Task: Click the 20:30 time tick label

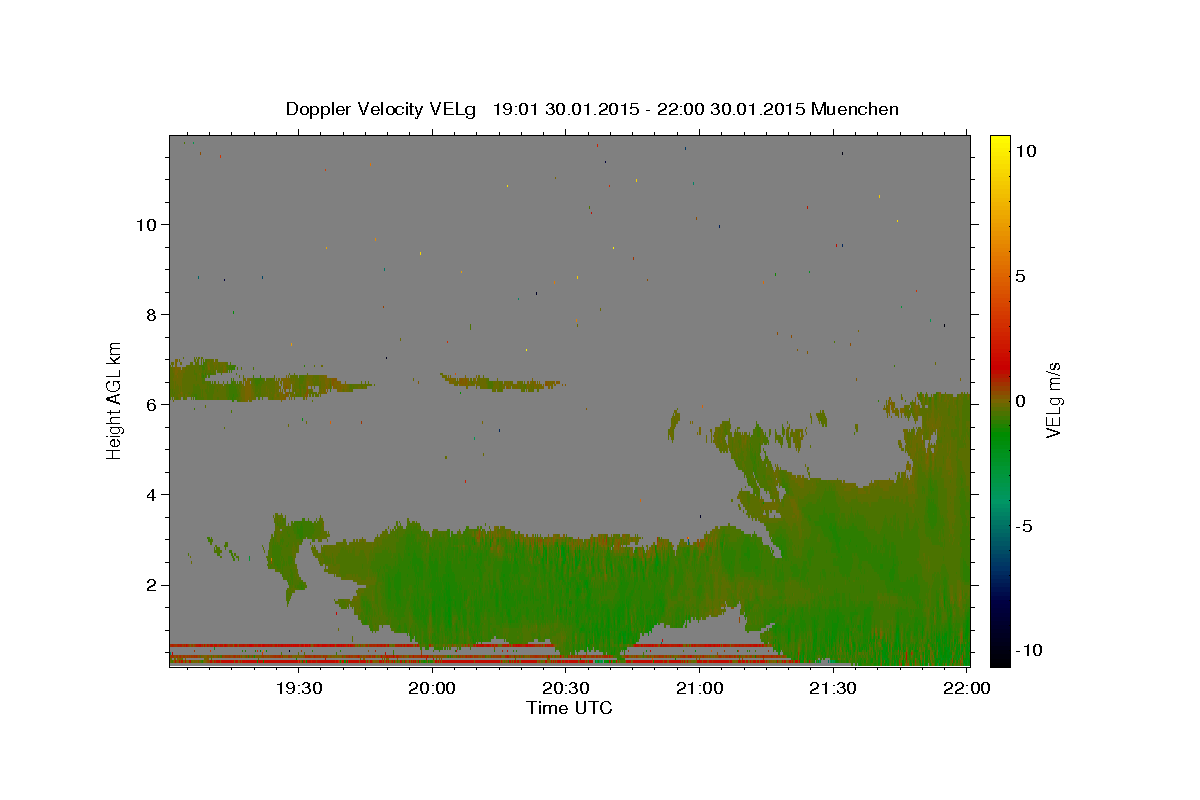Action: 566,688
